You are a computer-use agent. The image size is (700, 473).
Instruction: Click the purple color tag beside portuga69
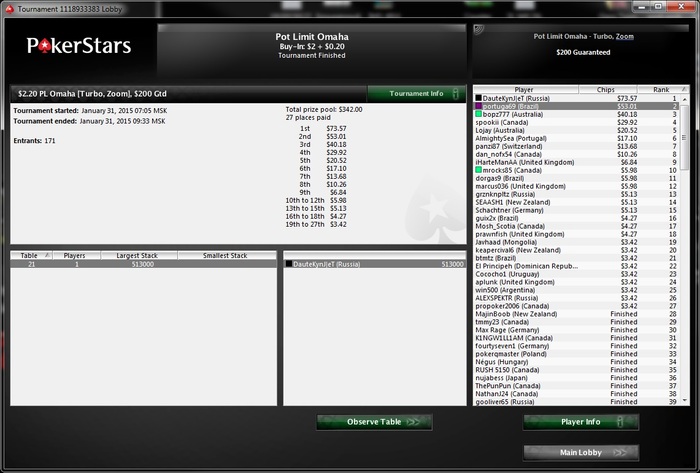479,106
